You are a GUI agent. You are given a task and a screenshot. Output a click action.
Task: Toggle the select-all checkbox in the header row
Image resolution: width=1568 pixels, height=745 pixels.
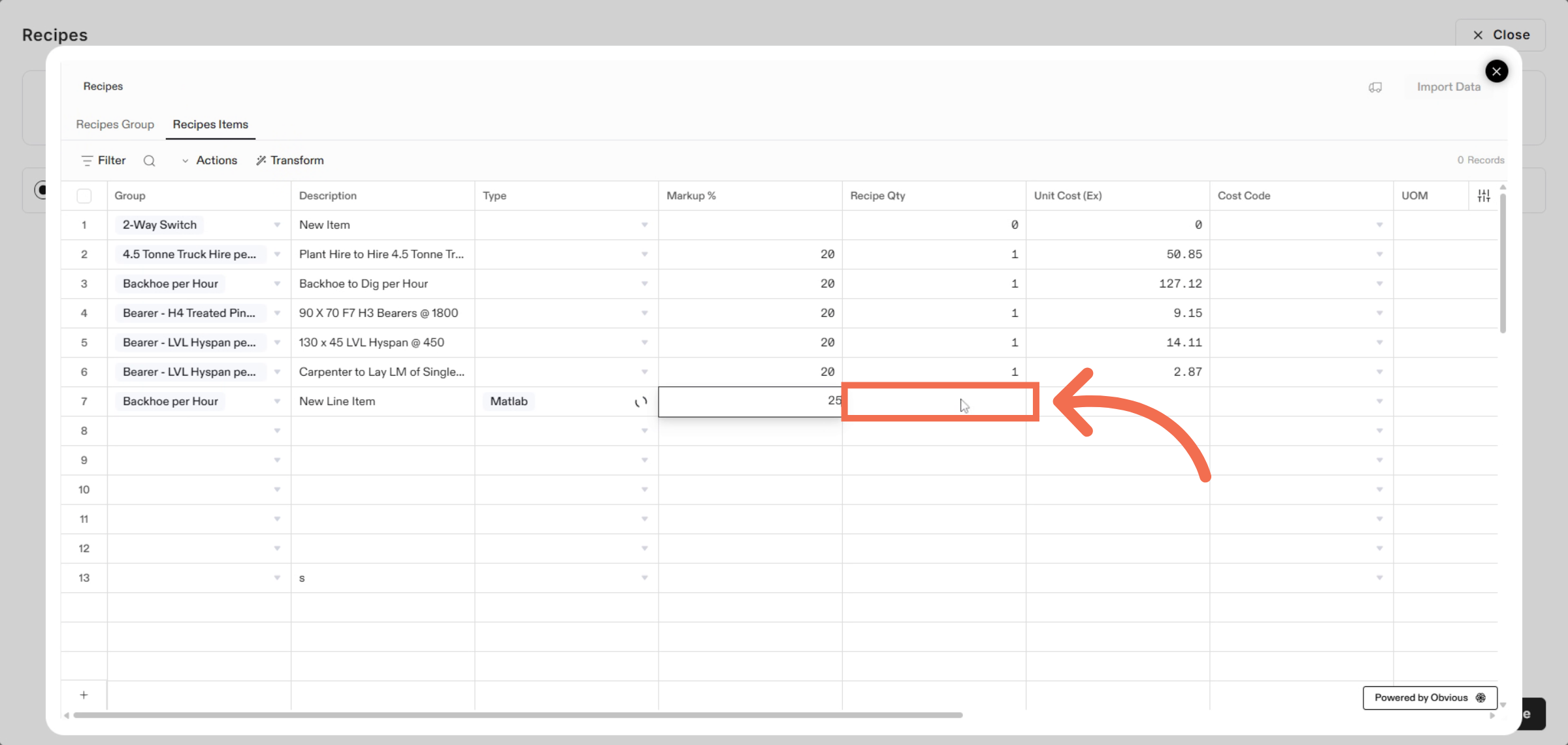84,195
